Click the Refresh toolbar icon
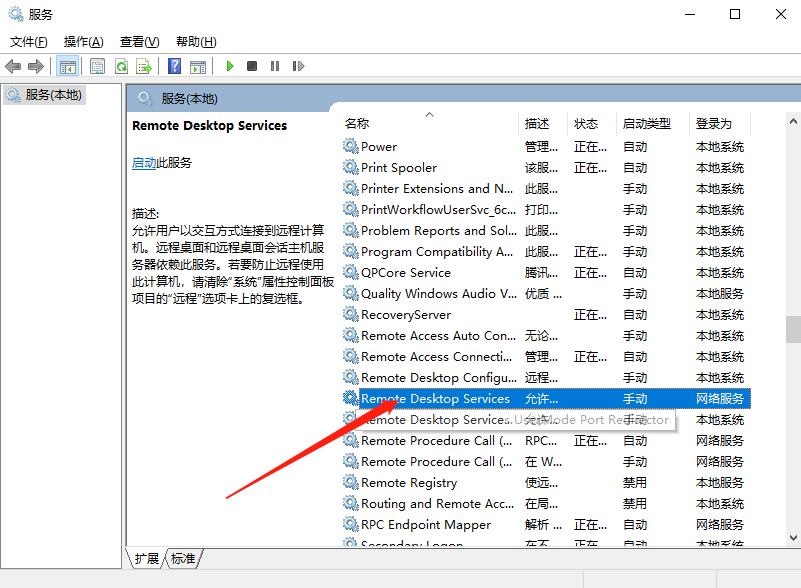The width and height of the screenshot is (801, 588). pos(121,66)
